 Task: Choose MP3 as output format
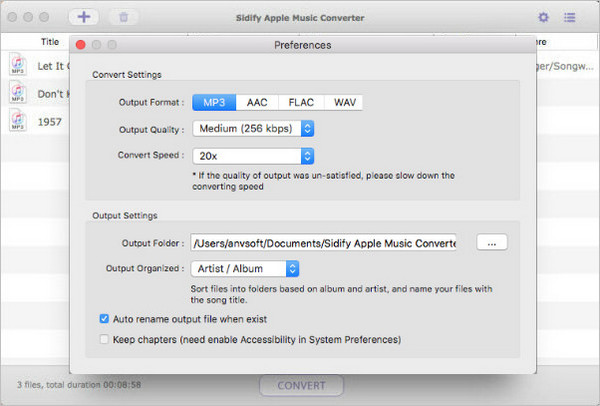tap(214, 103)
